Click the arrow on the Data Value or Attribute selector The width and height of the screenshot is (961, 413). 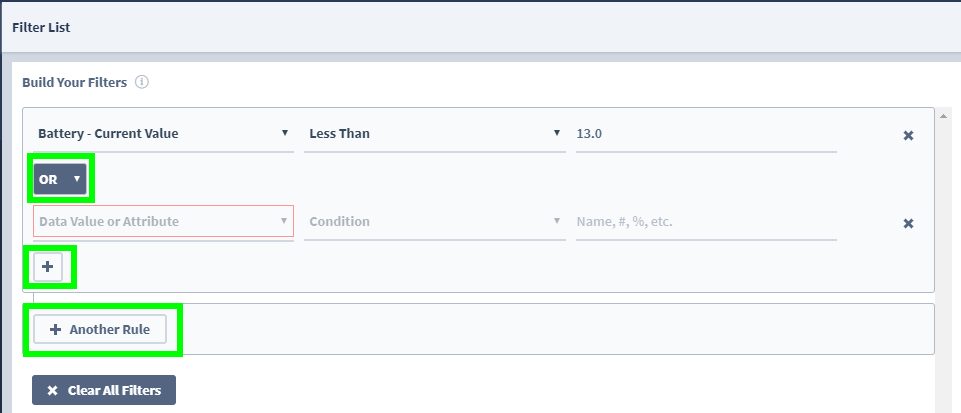[x=284, y=221]
